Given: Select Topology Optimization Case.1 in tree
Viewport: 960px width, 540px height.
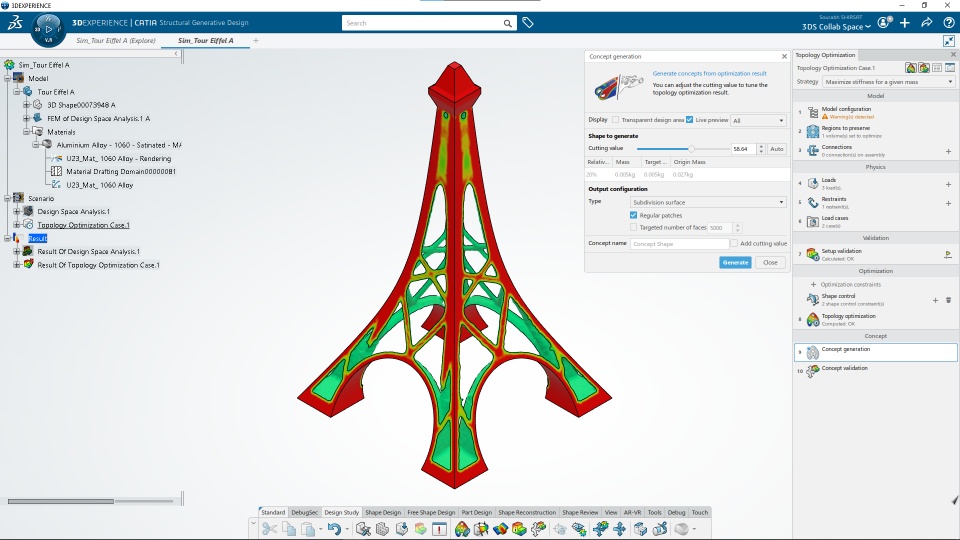Looking at the screenshot, I should 83,225.
